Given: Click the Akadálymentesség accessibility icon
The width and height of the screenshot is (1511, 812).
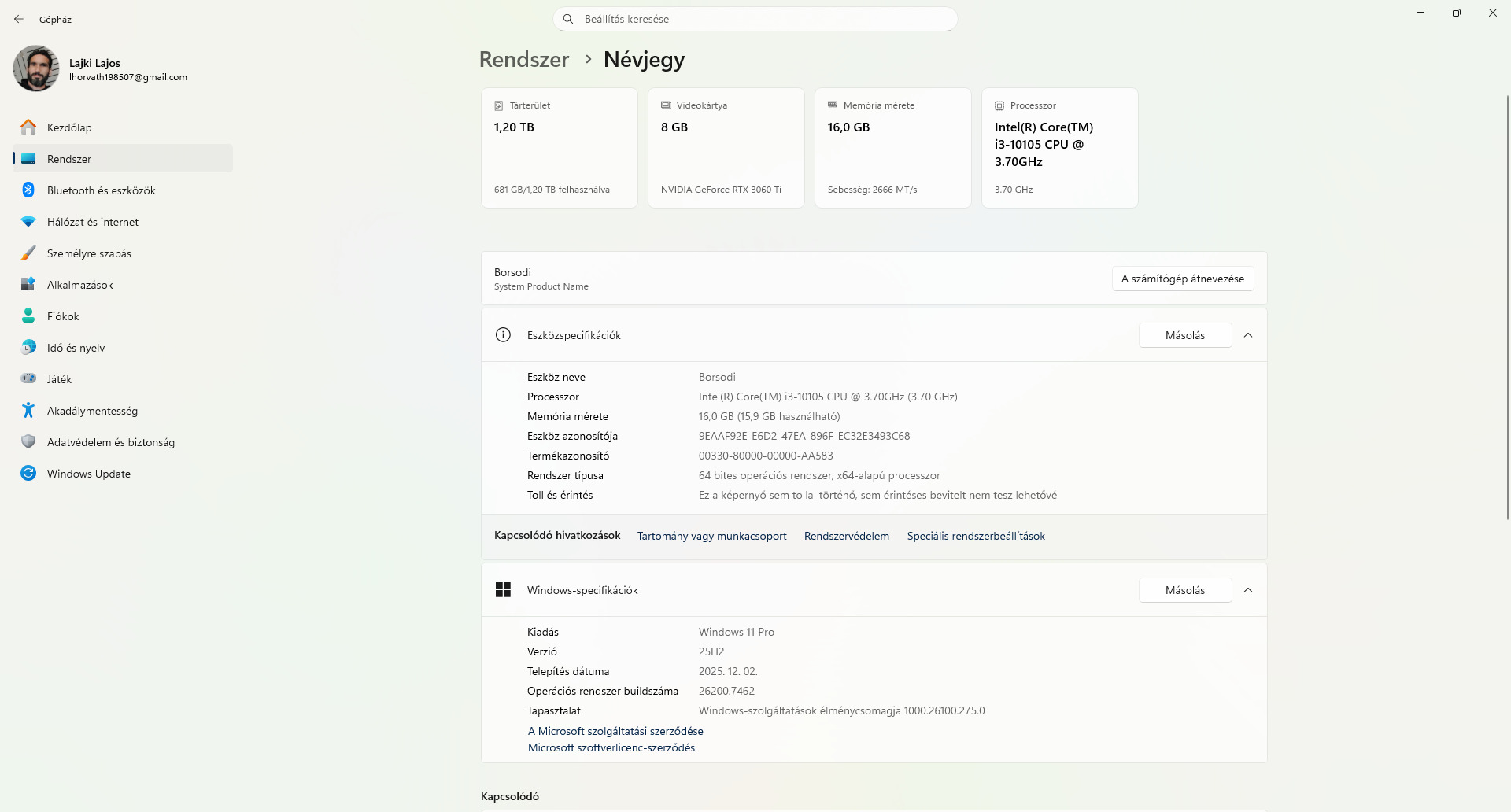Looking at the screenshot, I should [x=28, y=411].
